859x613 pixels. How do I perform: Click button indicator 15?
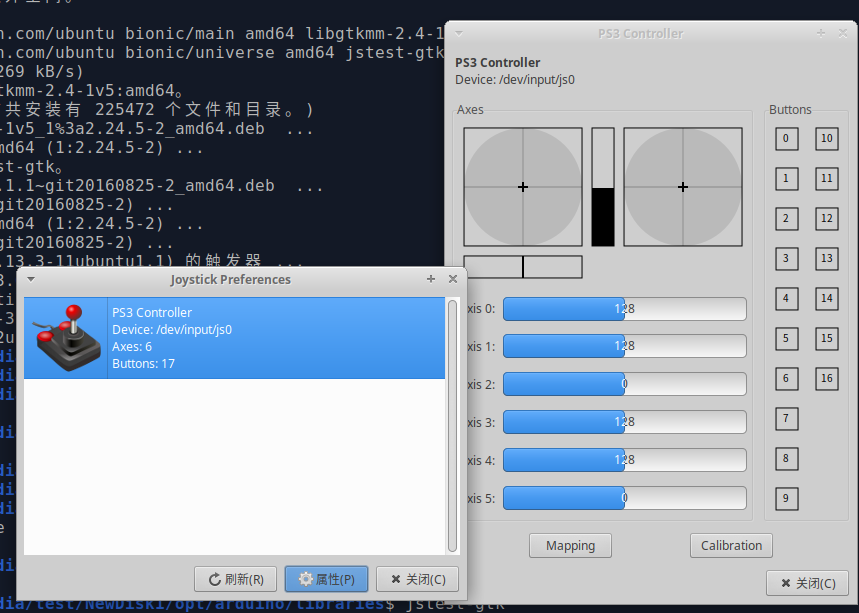[x=827, y=339]
